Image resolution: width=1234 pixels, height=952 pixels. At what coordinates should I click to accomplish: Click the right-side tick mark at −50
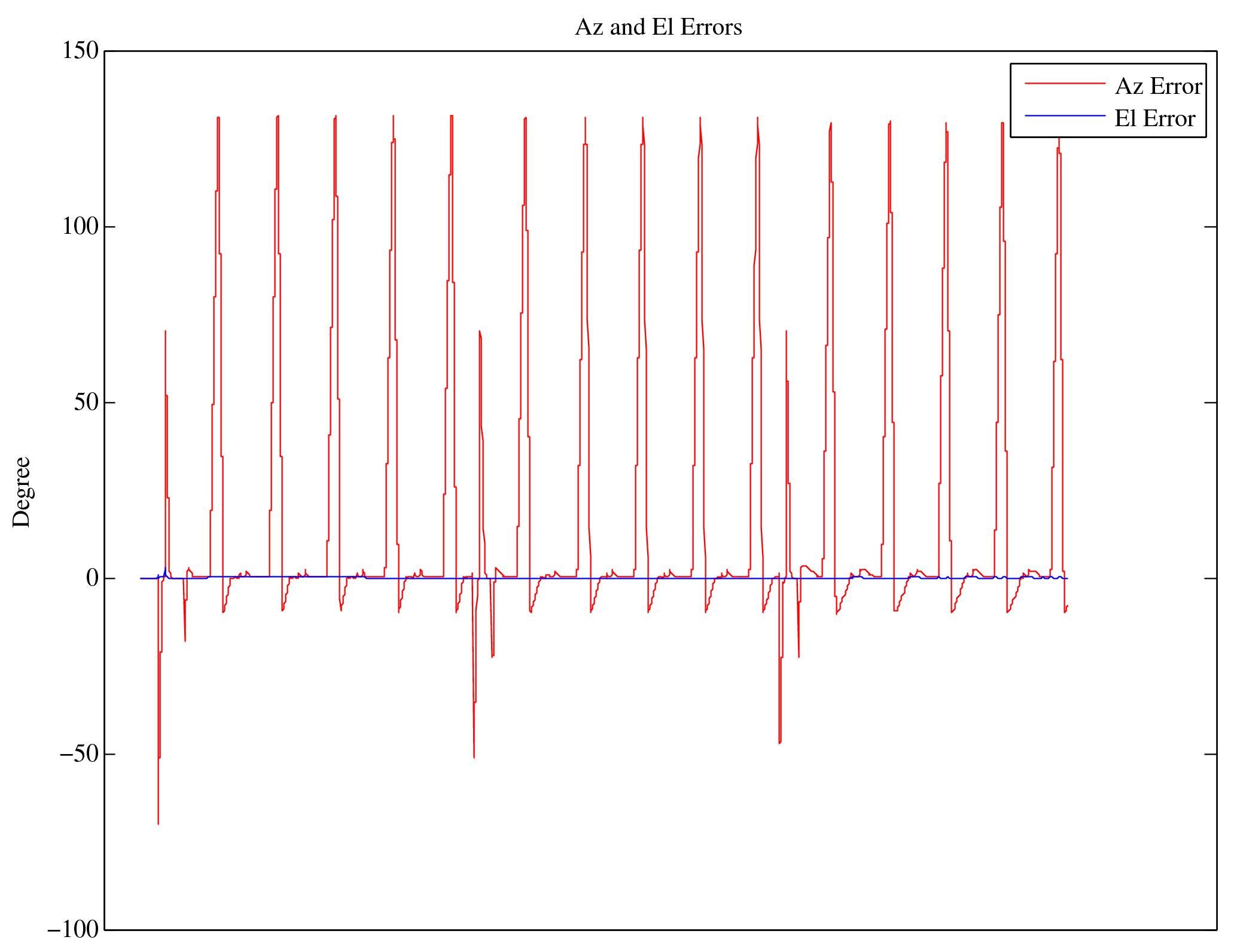pos(1210,755)
